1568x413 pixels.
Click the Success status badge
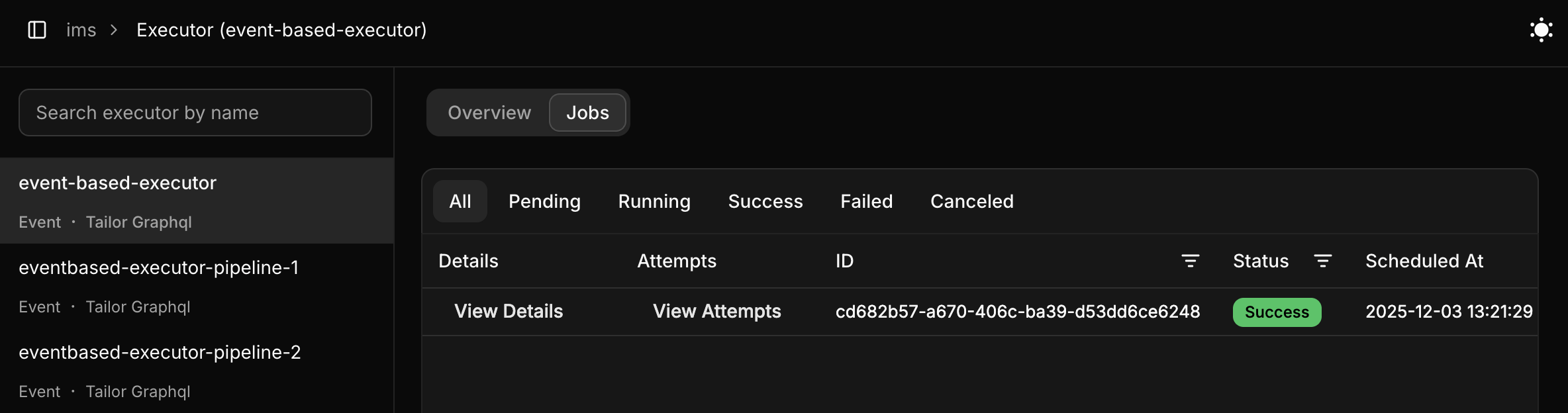1277,311
